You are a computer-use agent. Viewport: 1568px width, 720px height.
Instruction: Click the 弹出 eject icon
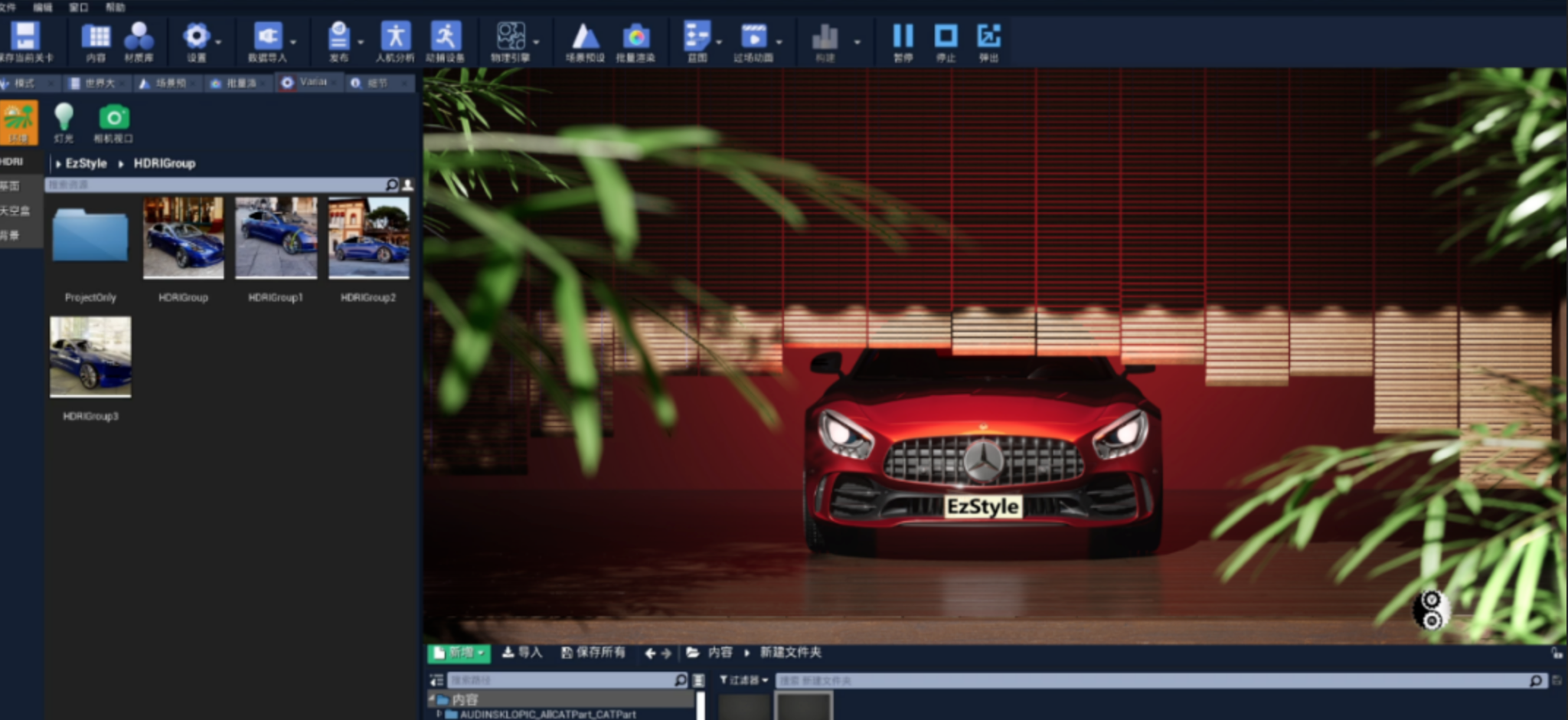988,36
